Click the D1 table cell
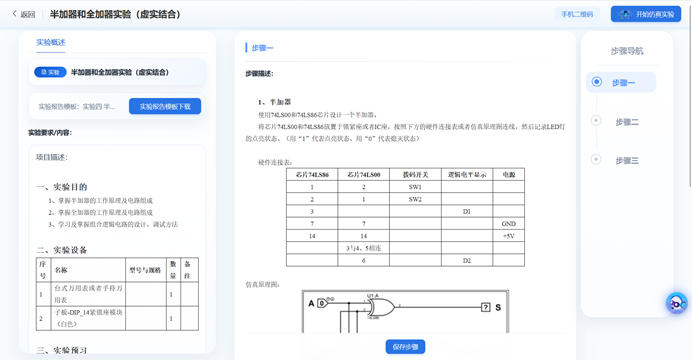The height and width of the screenshot is (360, 692). click(x=467, y=212)
